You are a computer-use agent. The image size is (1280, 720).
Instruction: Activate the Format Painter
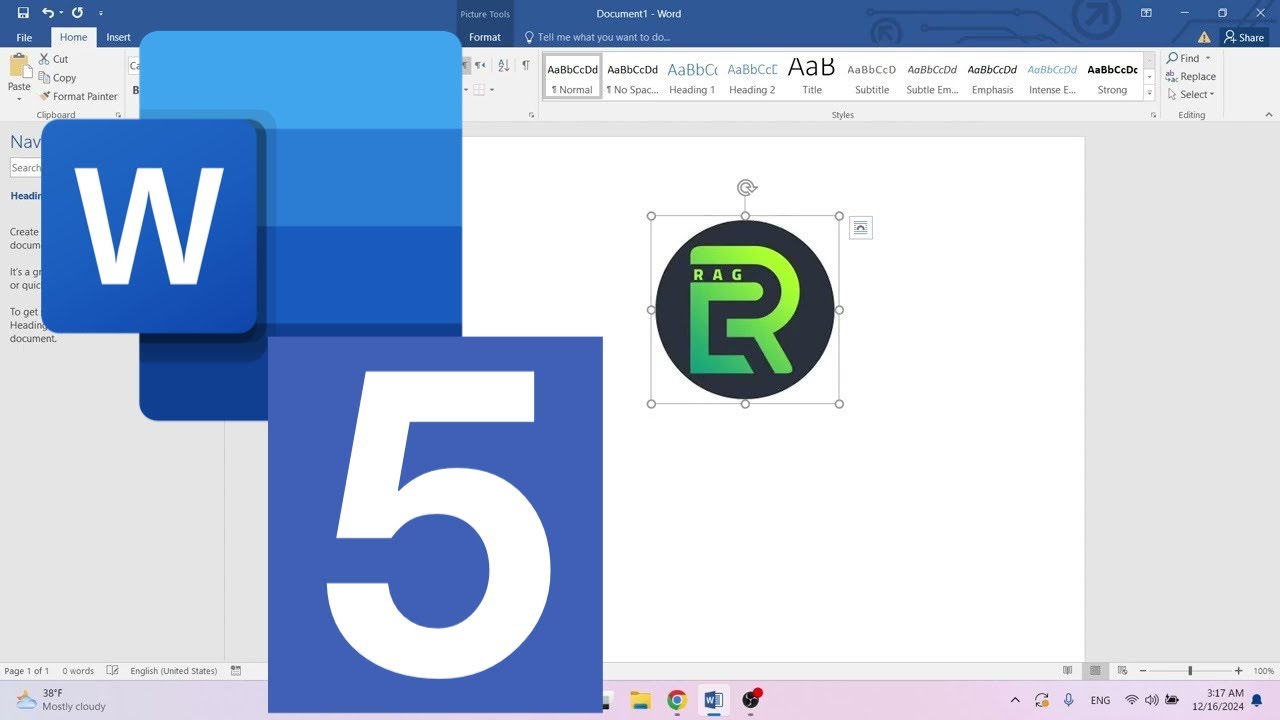coord(78,96)
